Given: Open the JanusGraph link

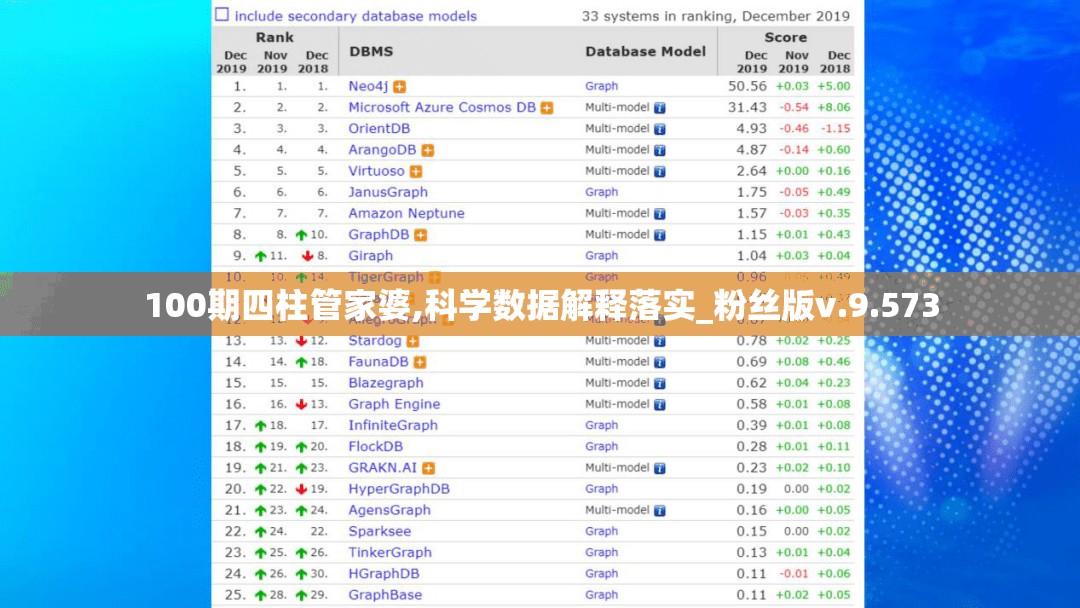Looking at the screenshot, I should 388,192.
